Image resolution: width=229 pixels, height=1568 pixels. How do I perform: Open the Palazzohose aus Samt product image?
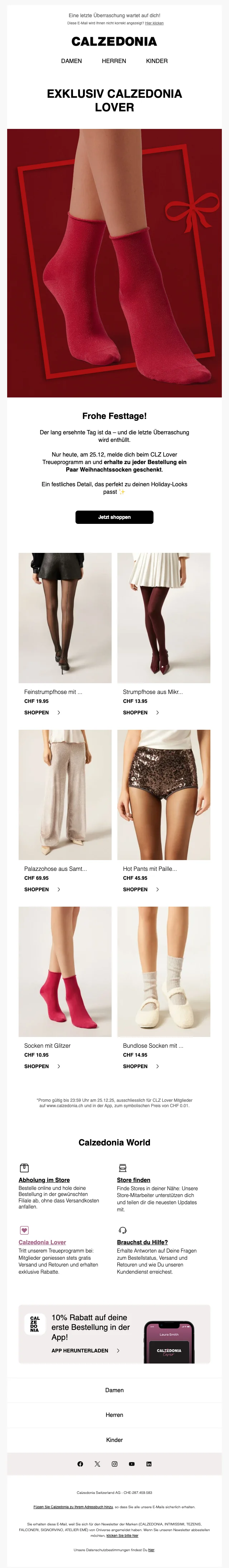point(65,794)
